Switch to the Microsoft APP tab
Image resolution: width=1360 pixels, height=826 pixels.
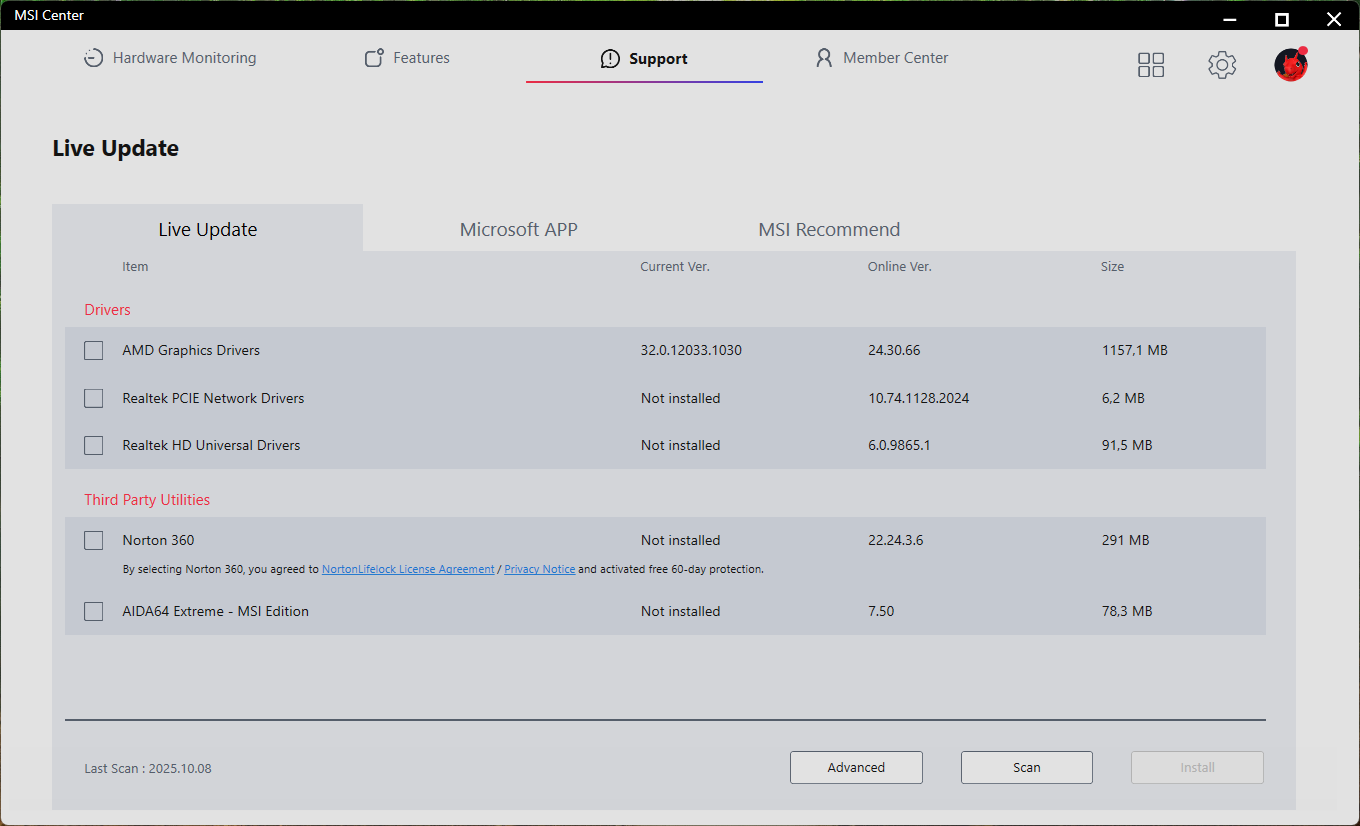518,229
